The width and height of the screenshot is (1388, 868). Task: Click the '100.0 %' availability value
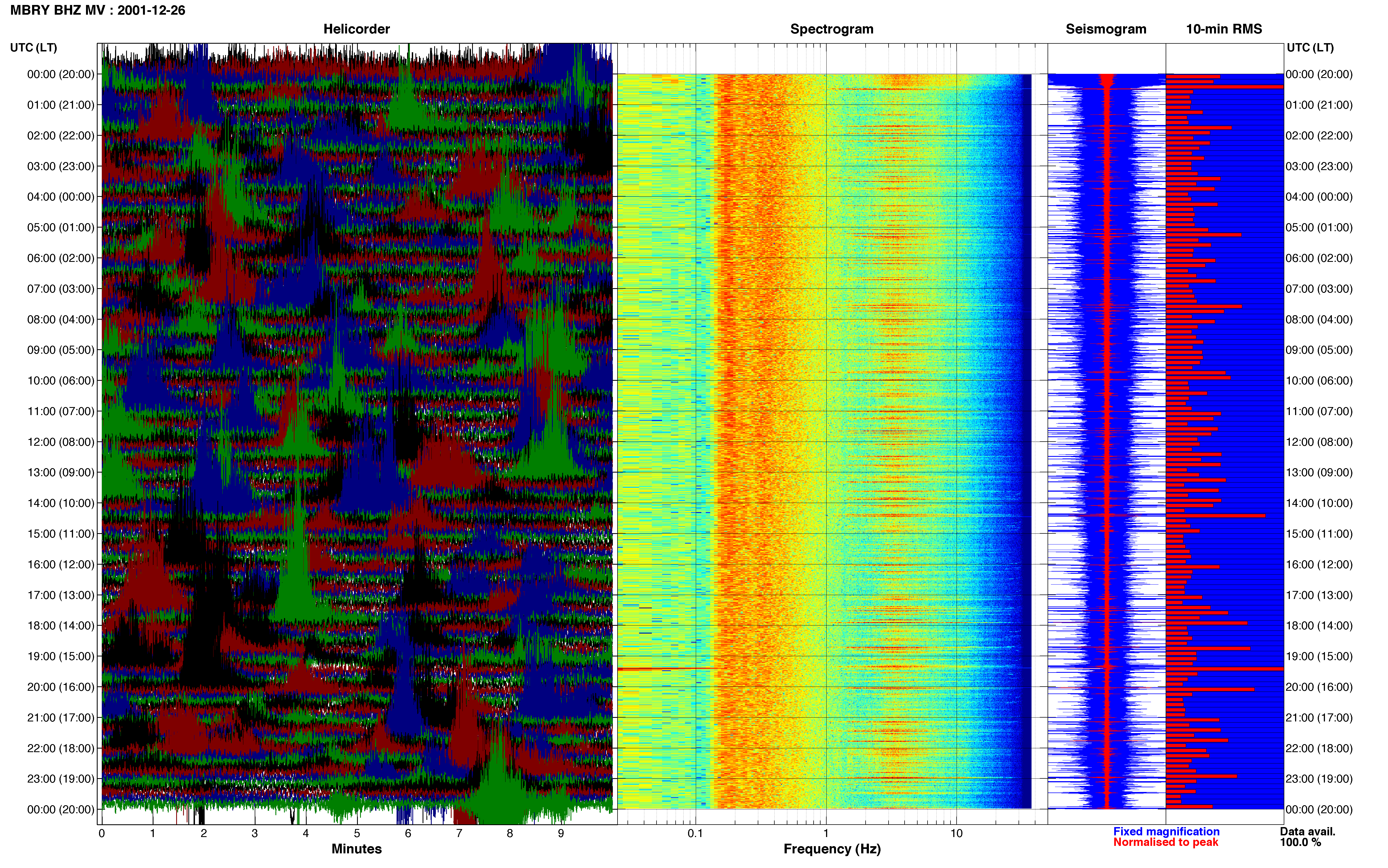coord(1300,842)
